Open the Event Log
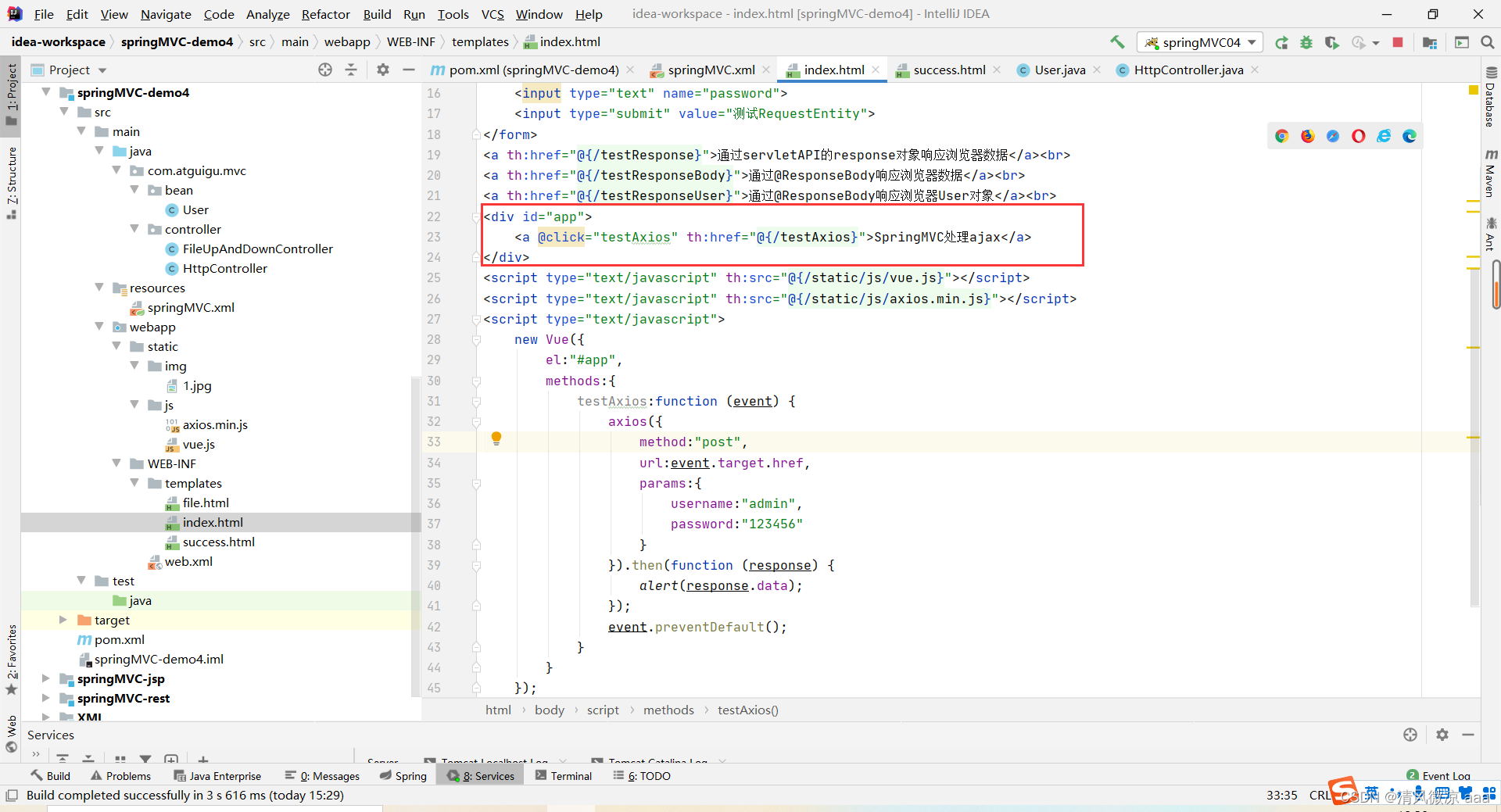The image size is (1501, 812). [x=1438, y=776]
